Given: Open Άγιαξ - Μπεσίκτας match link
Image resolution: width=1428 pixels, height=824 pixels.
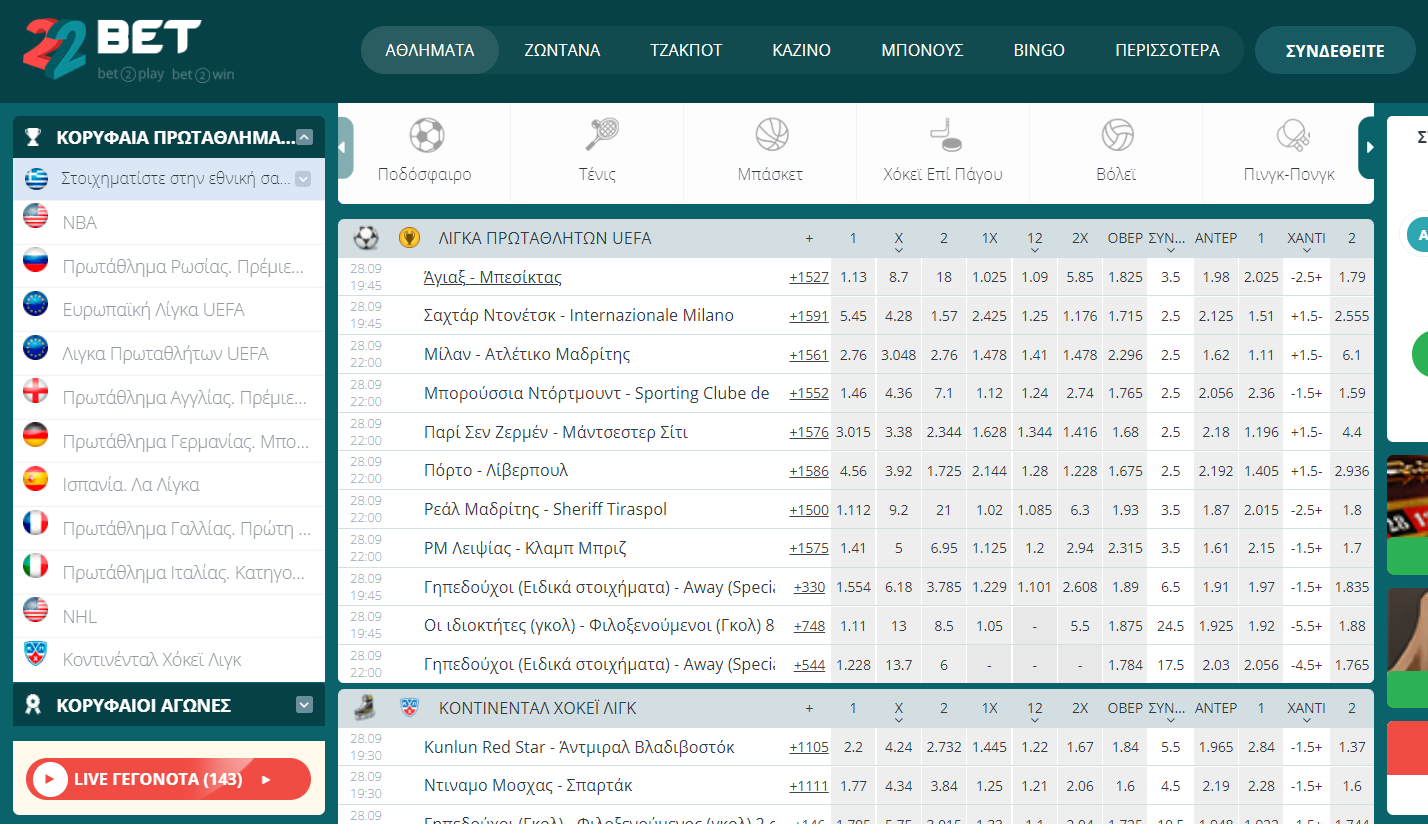Looking at the screenshot, I should (x=493, y=277).
